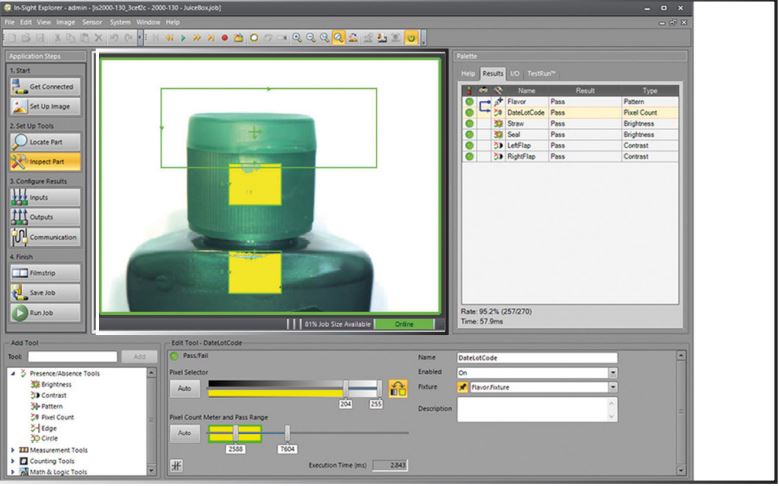
Task: Toggle the yellow Online power button in toolbar
Action: pos(411,38)
